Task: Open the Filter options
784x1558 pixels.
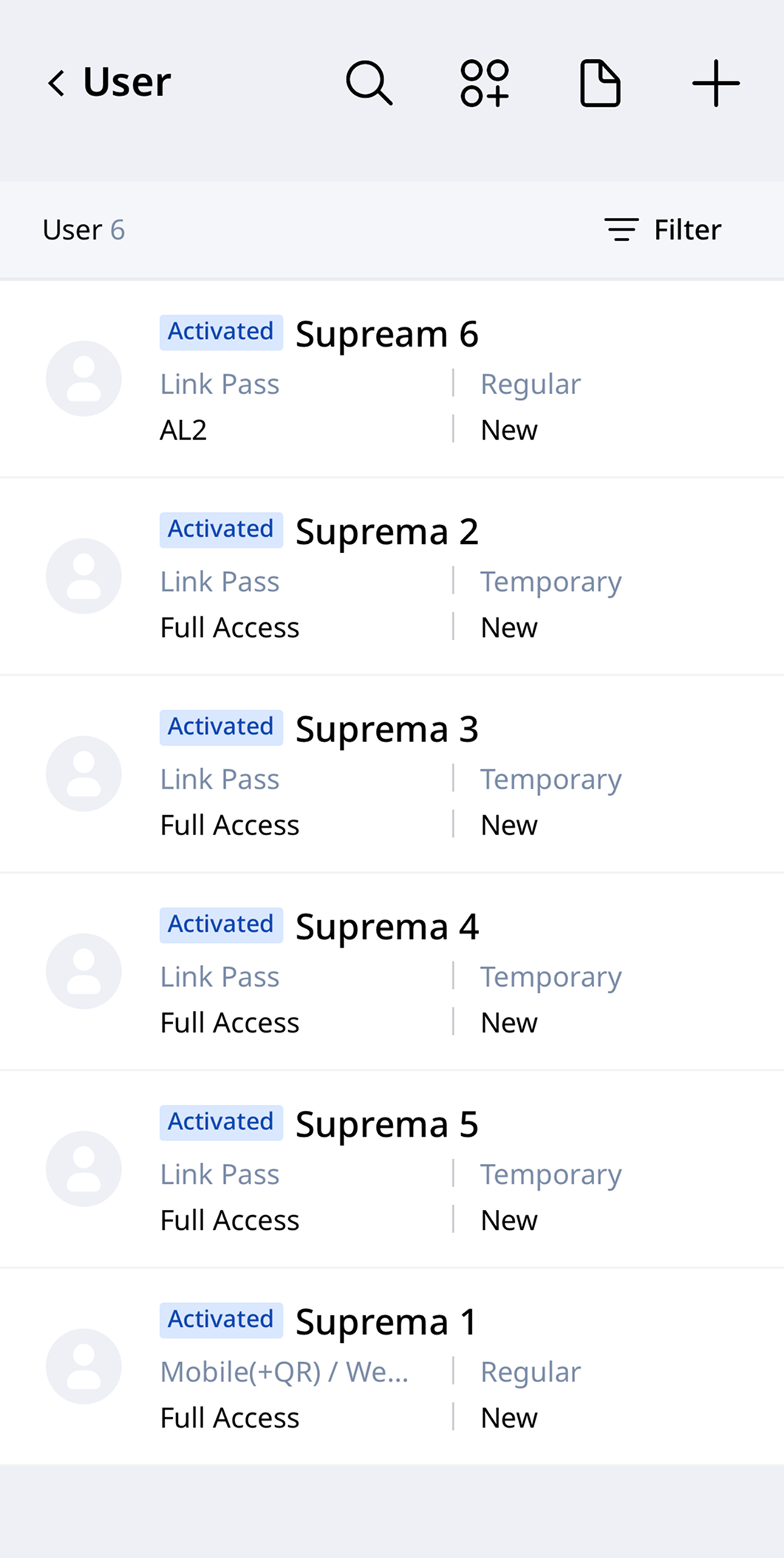Action: 663,230
